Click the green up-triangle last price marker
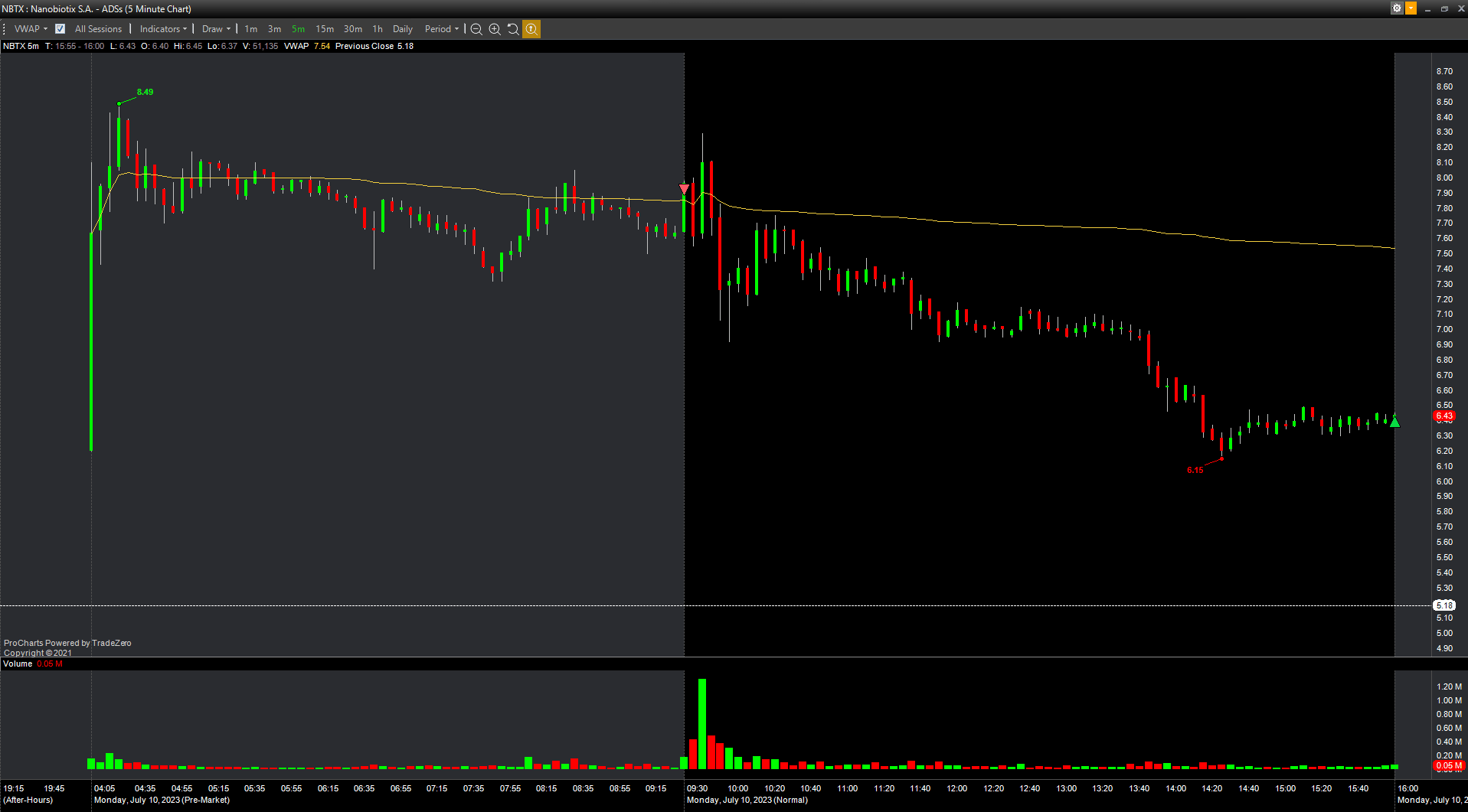 coord(1394,421)
